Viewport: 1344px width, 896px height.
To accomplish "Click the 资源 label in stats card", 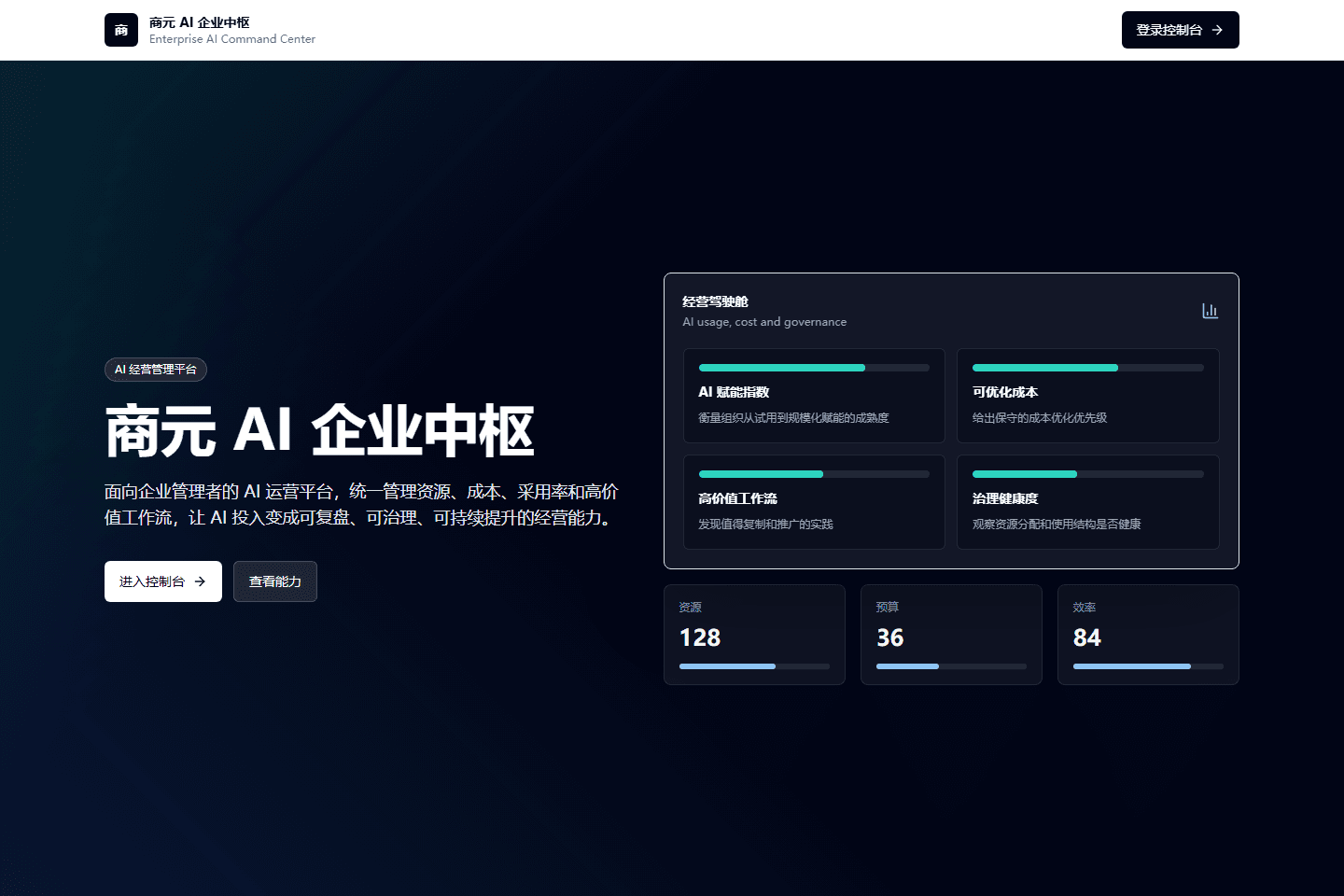I will (691, 607).
